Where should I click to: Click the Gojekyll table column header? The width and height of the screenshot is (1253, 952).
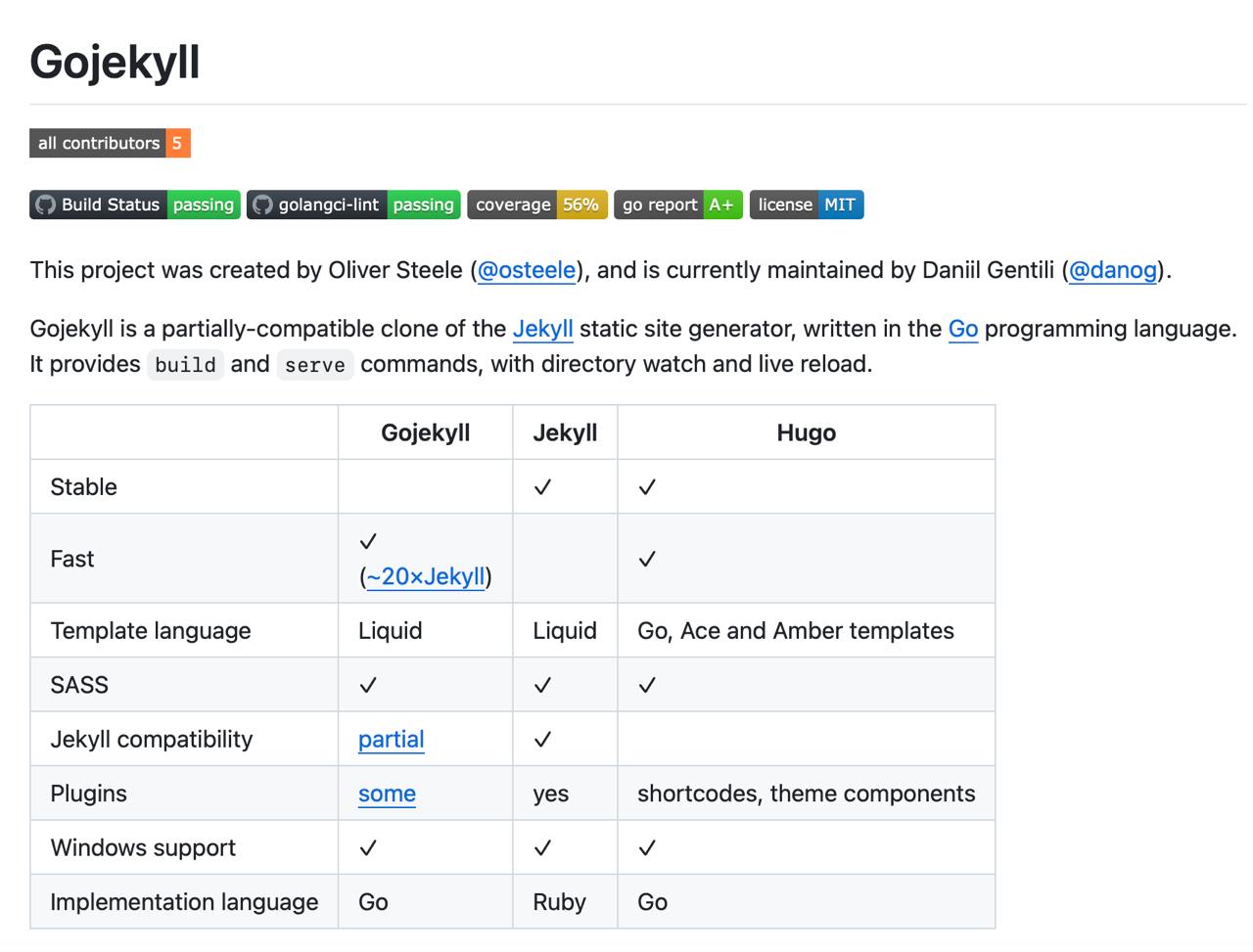(425, 432)
